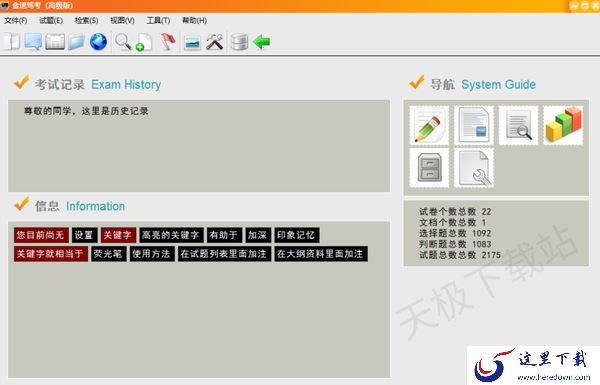The image size is (600, 385).
Task: Select the 印象记忆 tag
Action: click(x=297, y=235)
